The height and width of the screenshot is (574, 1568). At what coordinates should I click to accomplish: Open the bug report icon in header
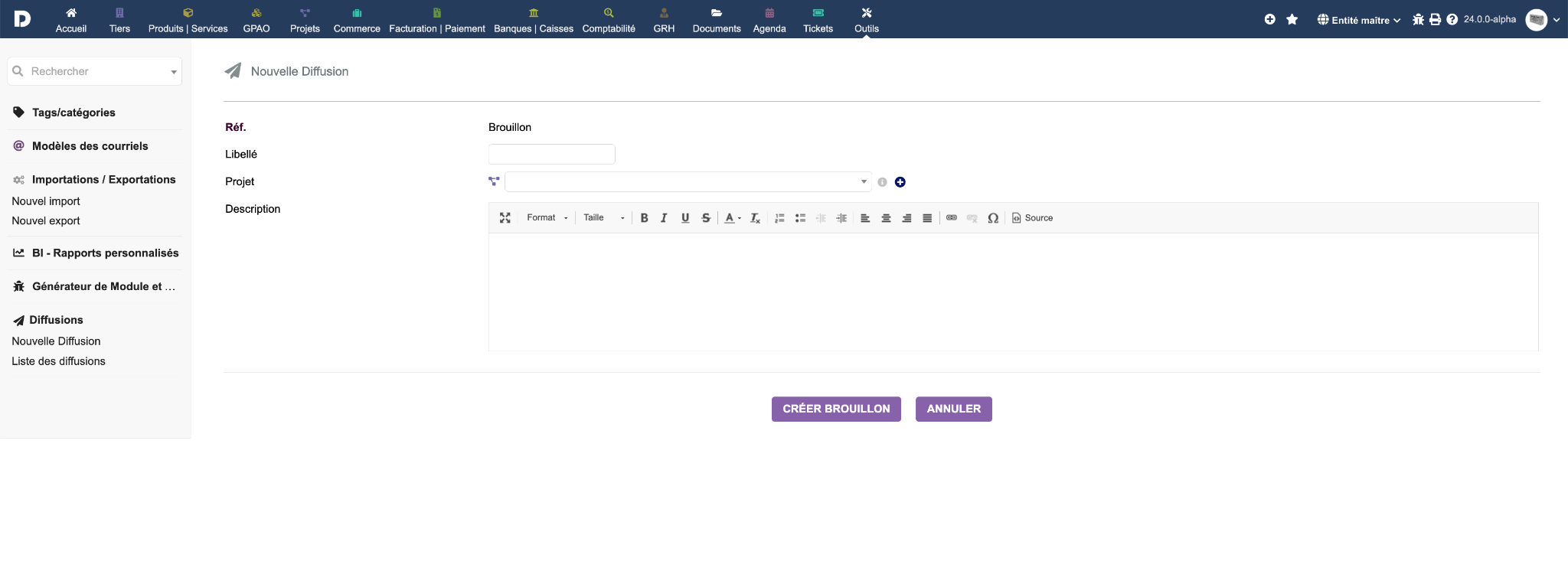1418,20
